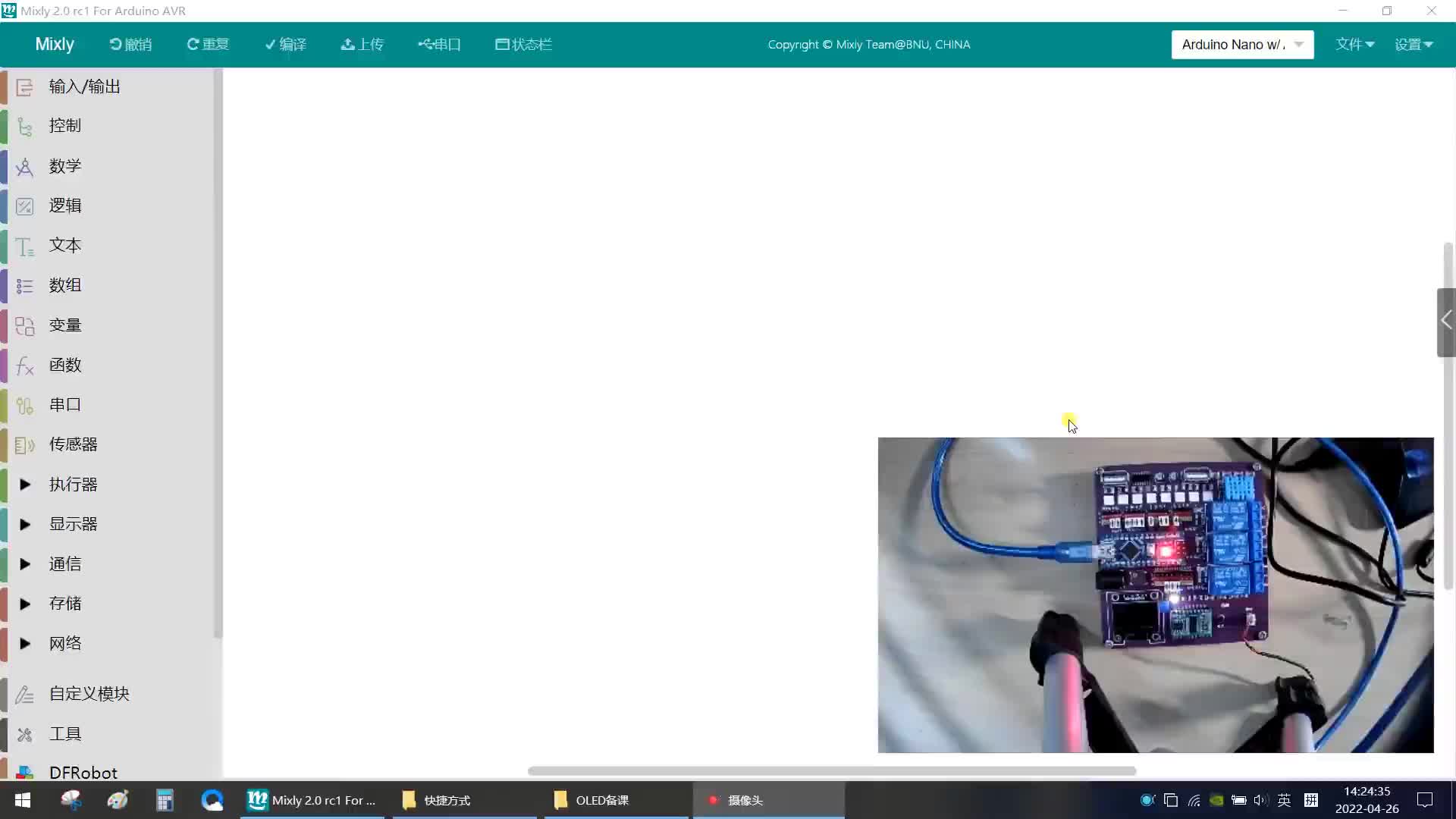The height and width of the screenshot is (819, 1456).
Task: Open the notification center icon
Action: tap(1425, 800)
